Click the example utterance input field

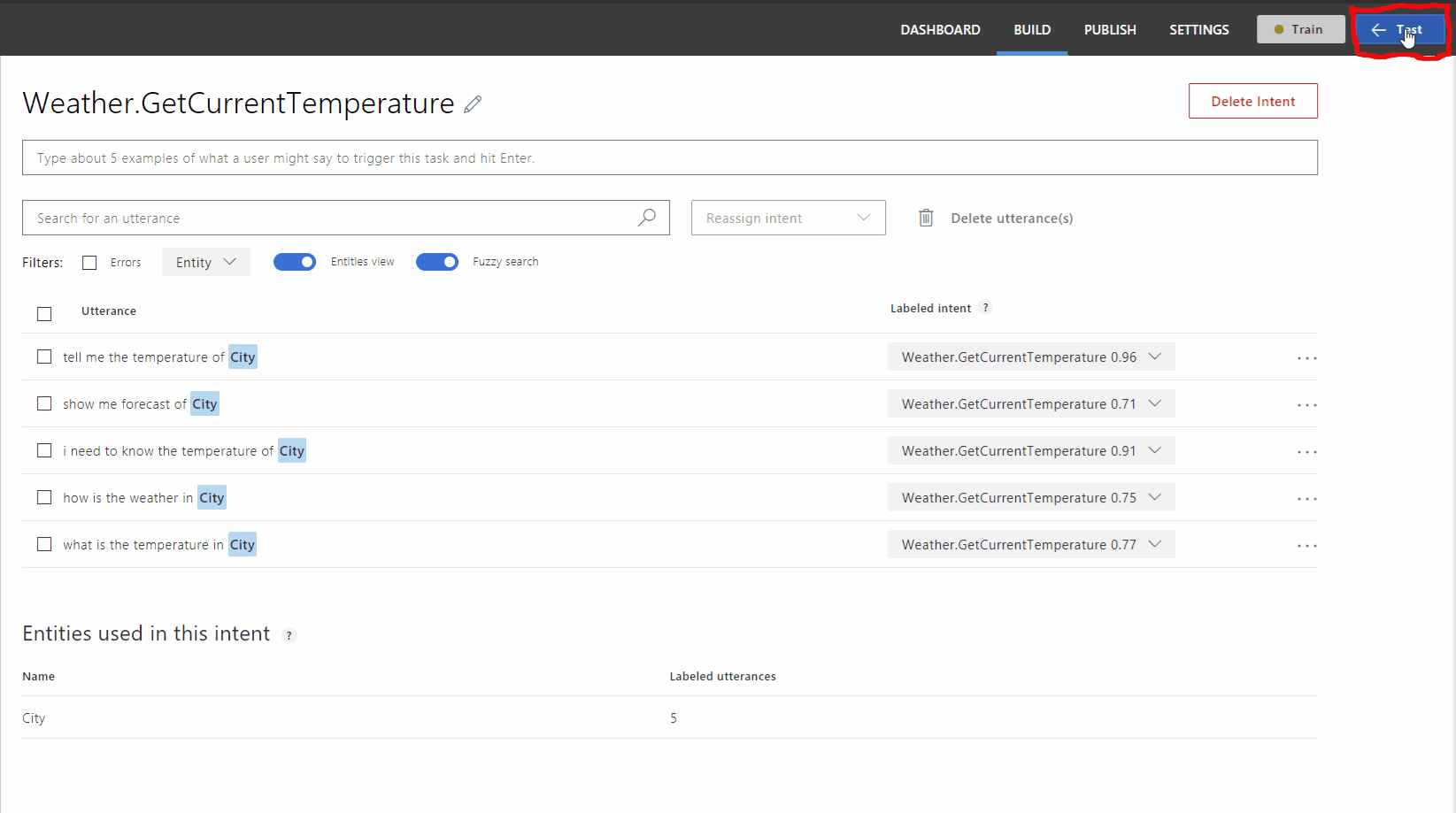(669, 157)
